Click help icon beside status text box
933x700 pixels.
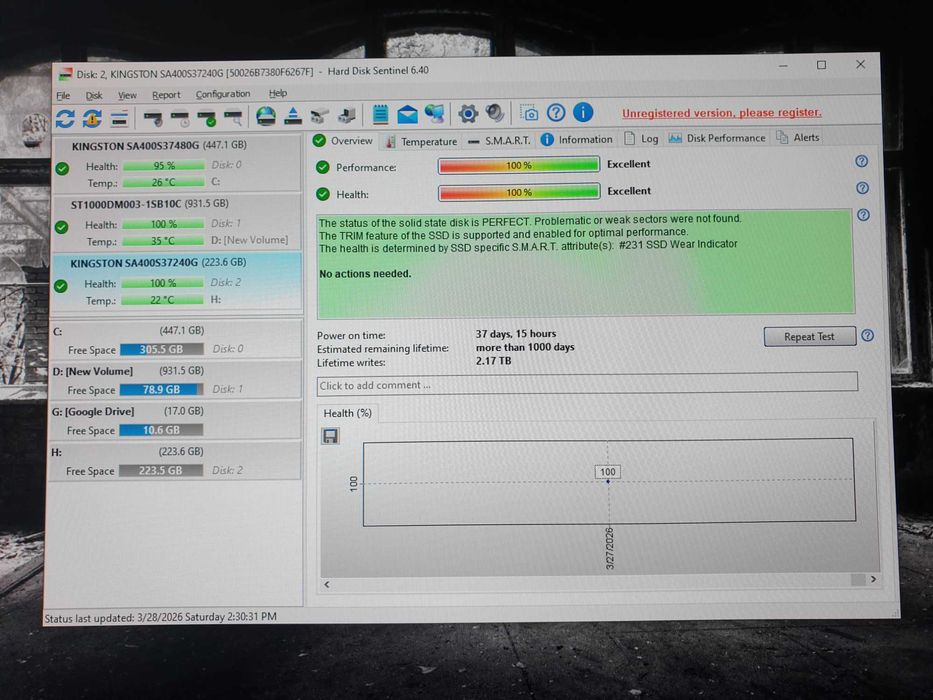(863, 215)
